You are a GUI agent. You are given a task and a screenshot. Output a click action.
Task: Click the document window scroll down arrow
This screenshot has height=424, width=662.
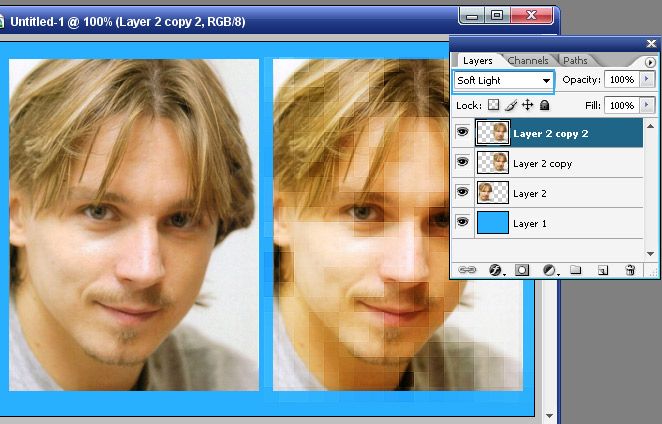coord(549,416)
